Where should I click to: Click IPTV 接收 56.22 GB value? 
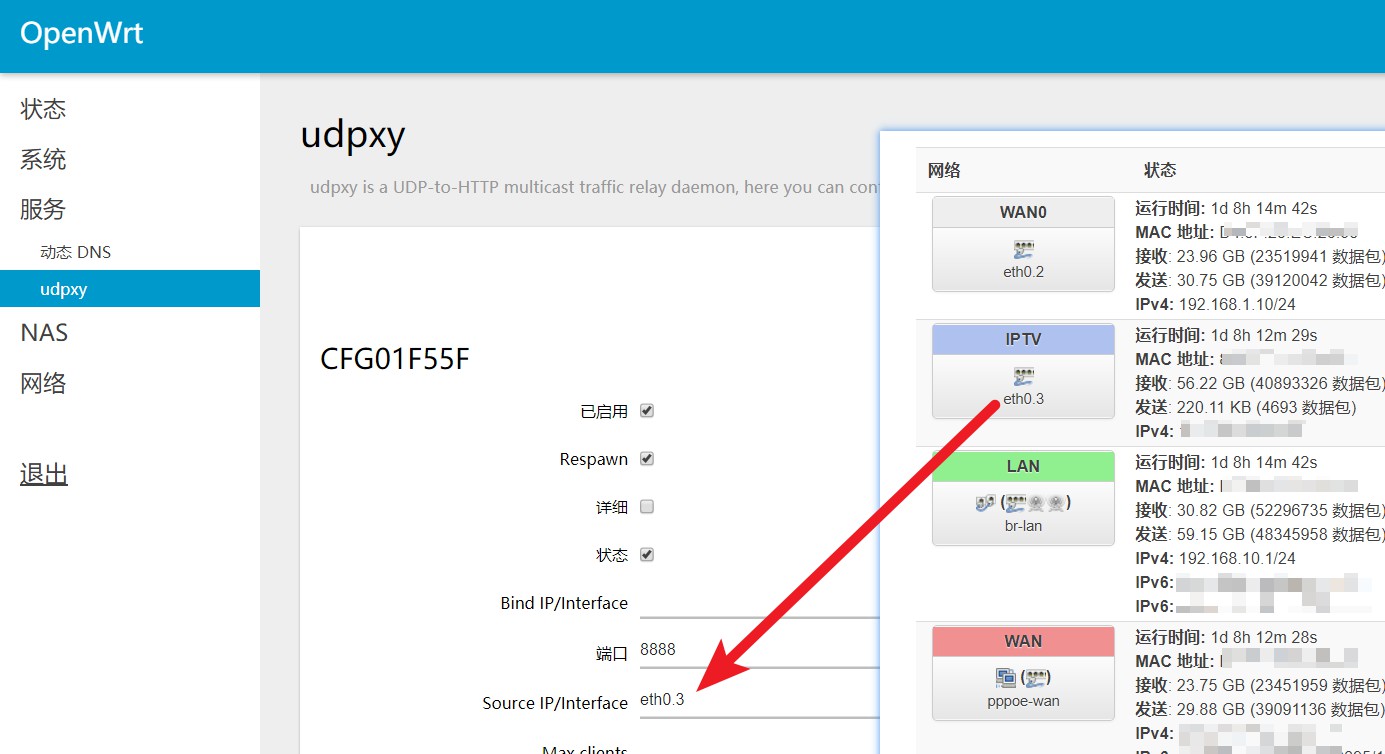tap(1260, 383)
